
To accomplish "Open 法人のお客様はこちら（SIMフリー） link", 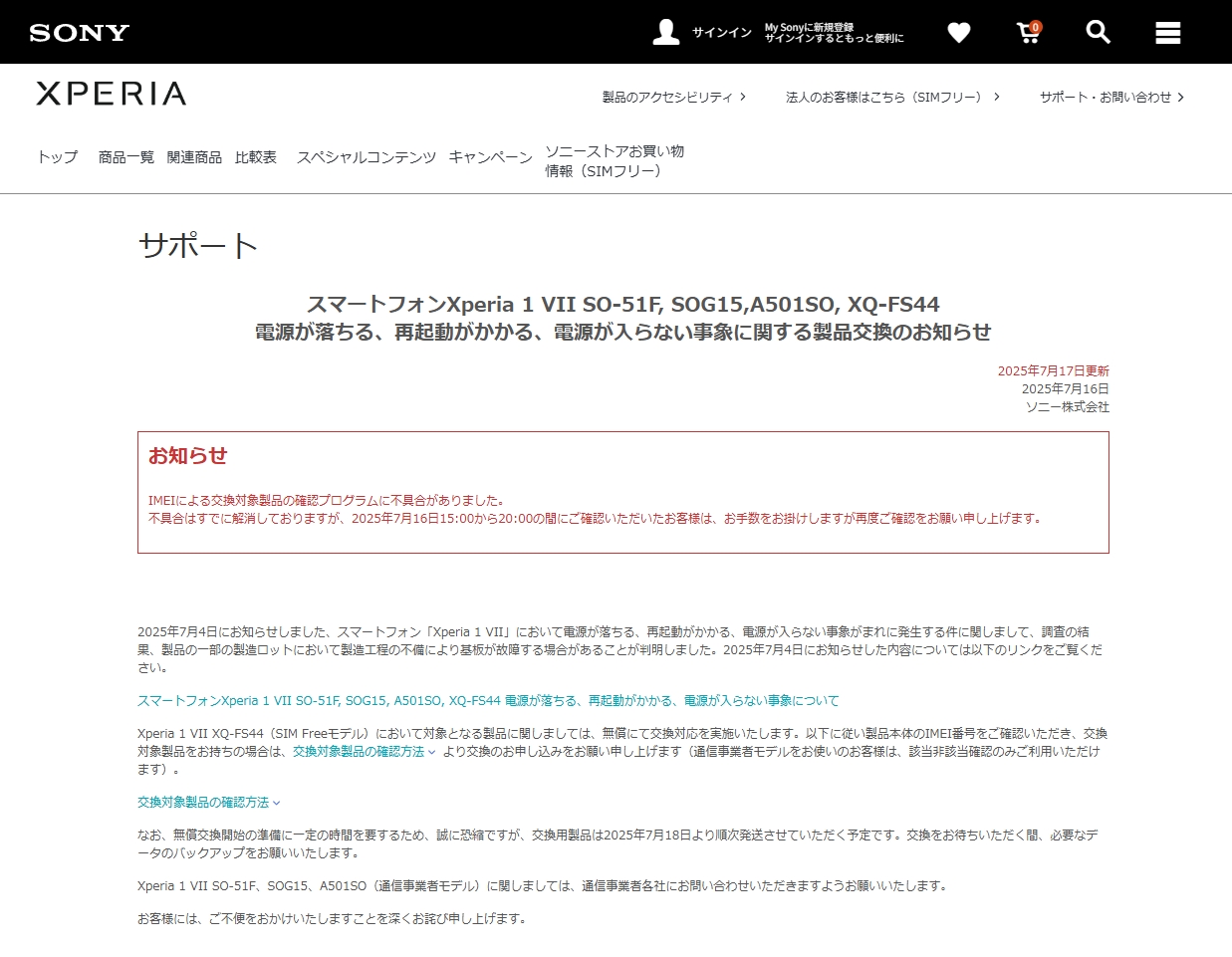I will pos(892,97).
